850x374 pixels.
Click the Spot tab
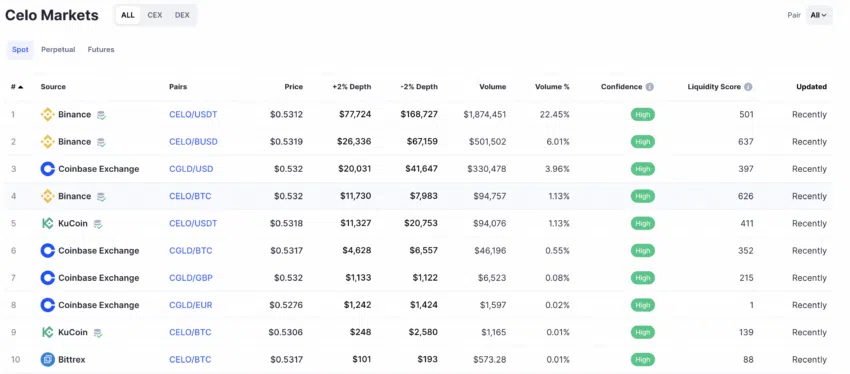coord(20,49)
